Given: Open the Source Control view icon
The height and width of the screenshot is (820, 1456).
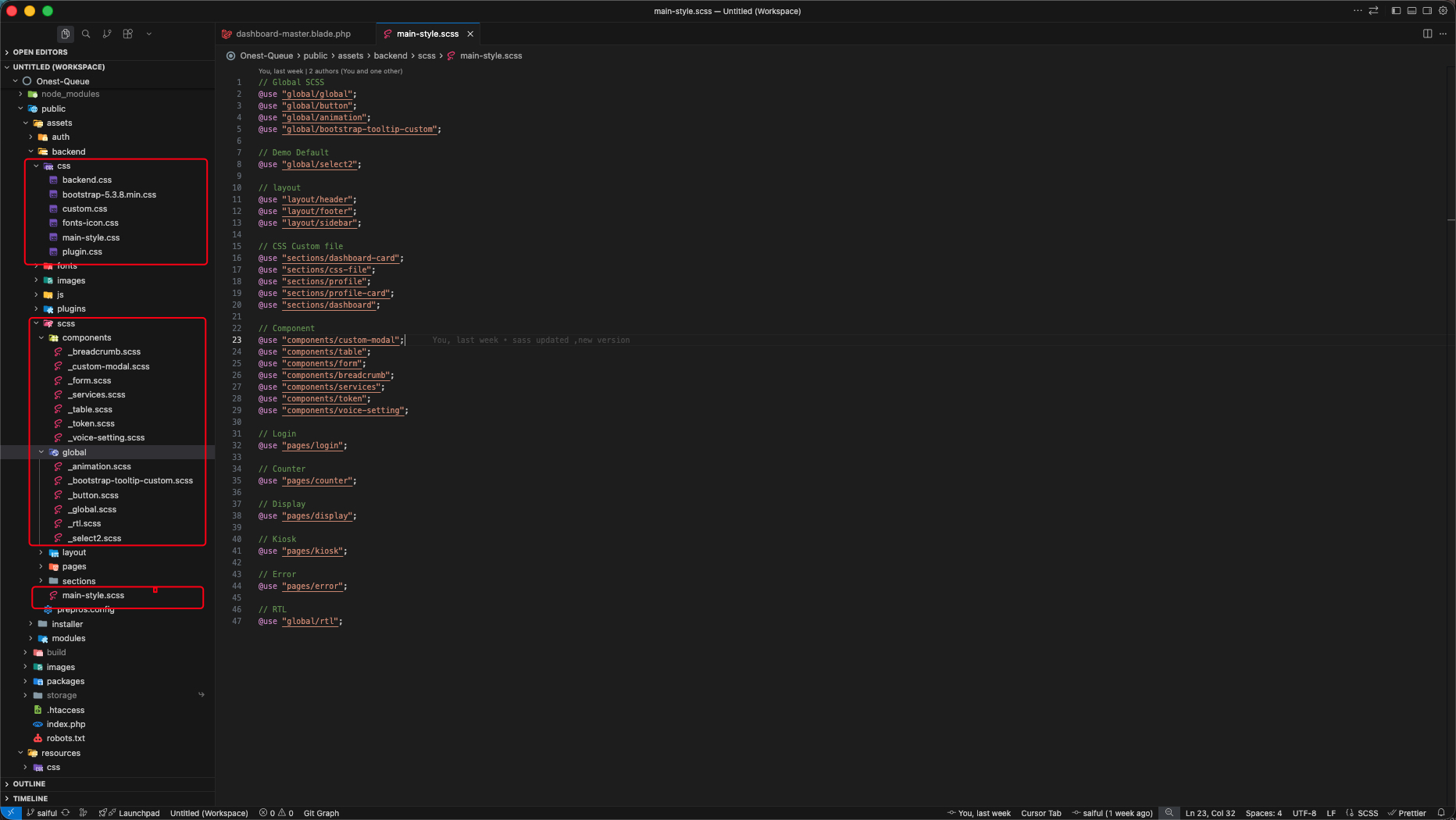Looking at the screenshot, I should point(107,34).
